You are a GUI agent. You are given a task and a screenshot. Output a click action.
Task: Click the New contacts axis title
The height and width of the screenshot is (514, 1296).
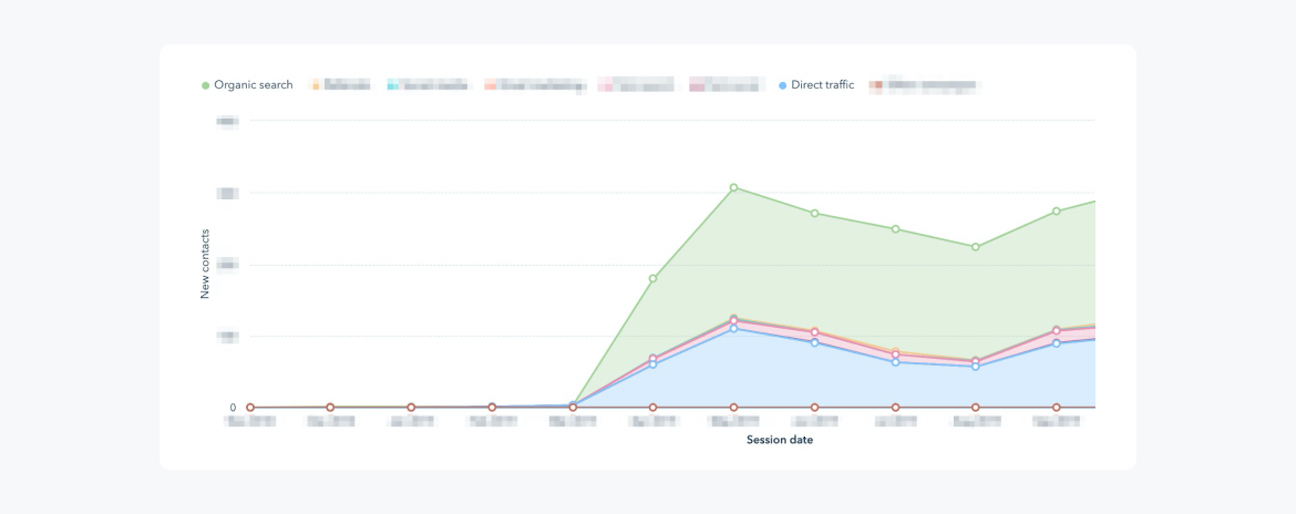(205, 265)
